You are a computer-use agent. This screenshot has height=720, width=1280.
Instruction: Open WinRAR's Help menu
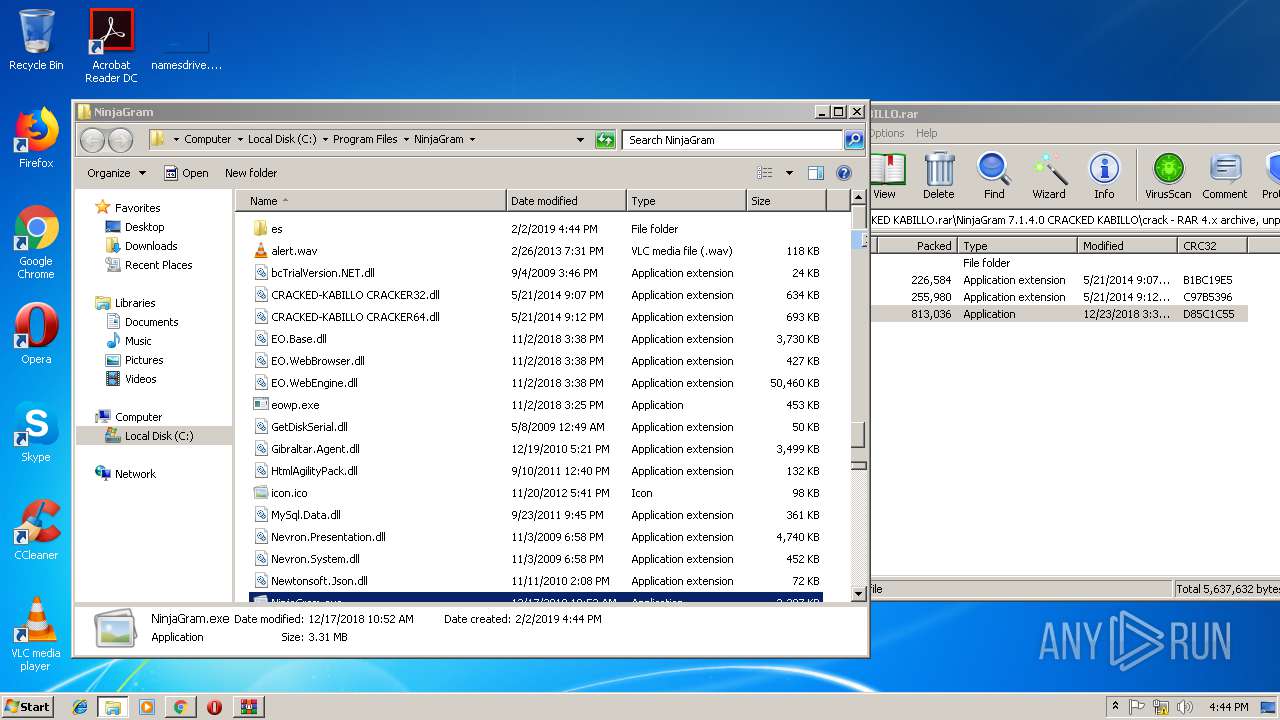[927, 133]
